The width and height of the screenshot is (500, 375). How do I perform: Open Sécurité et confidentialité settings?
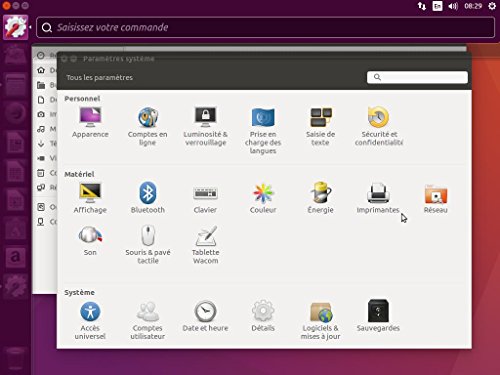(x=379, y=126)
